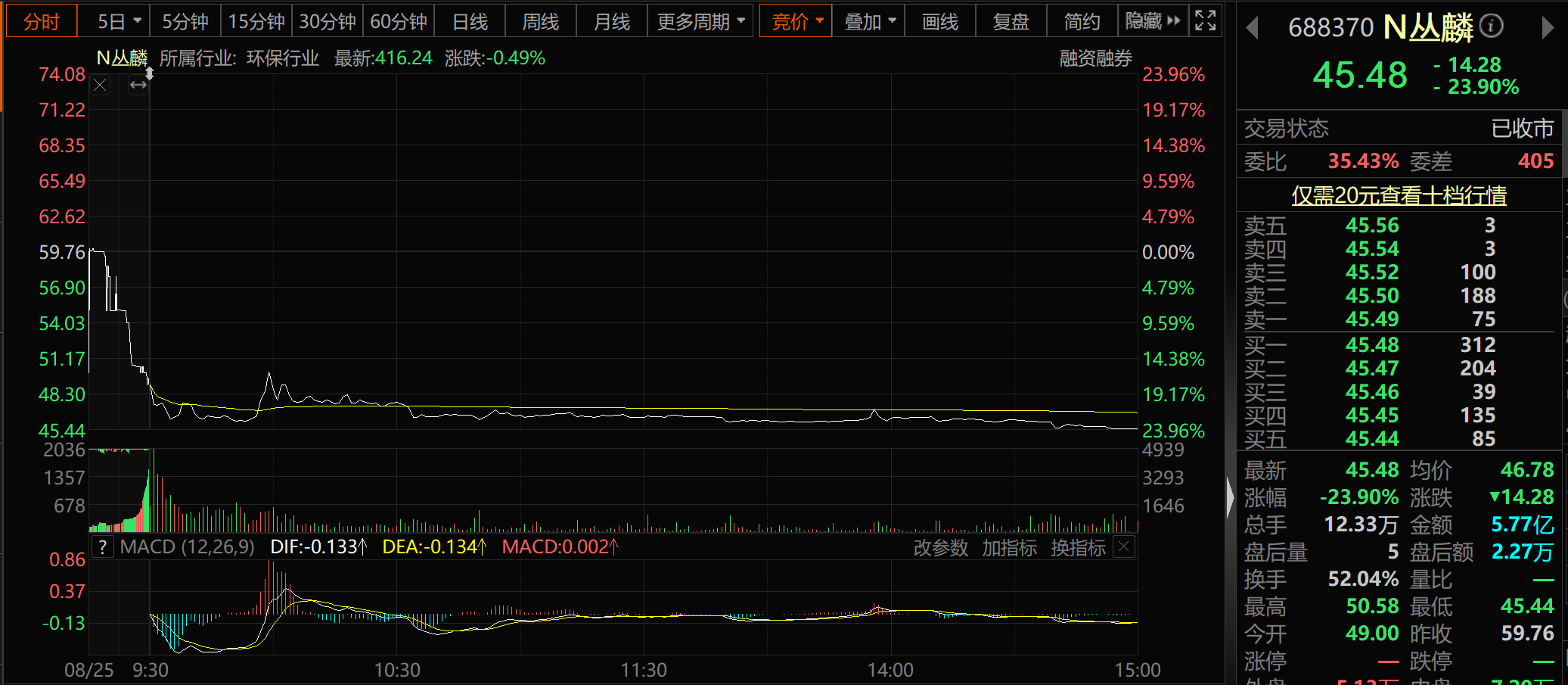Screen dimensions: 1568x685
Task: Go to previous stock with left arrow
Action: tap(1252, 28)
